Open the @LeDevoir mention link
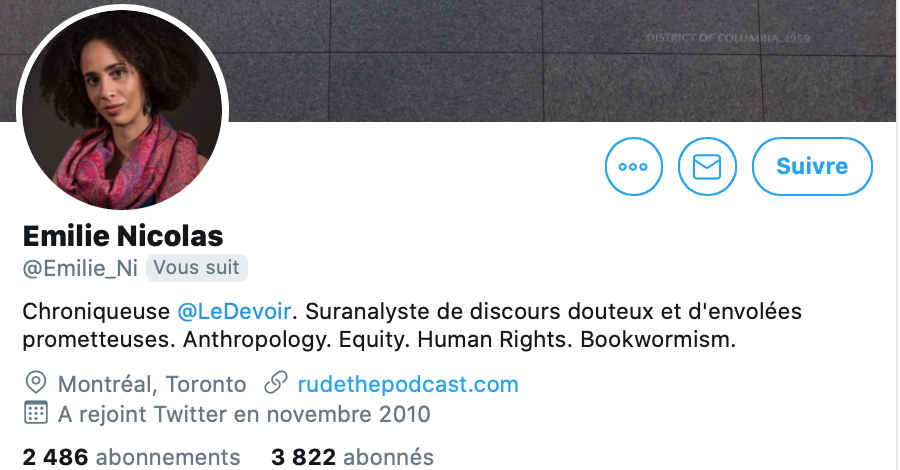 point(234,311)
